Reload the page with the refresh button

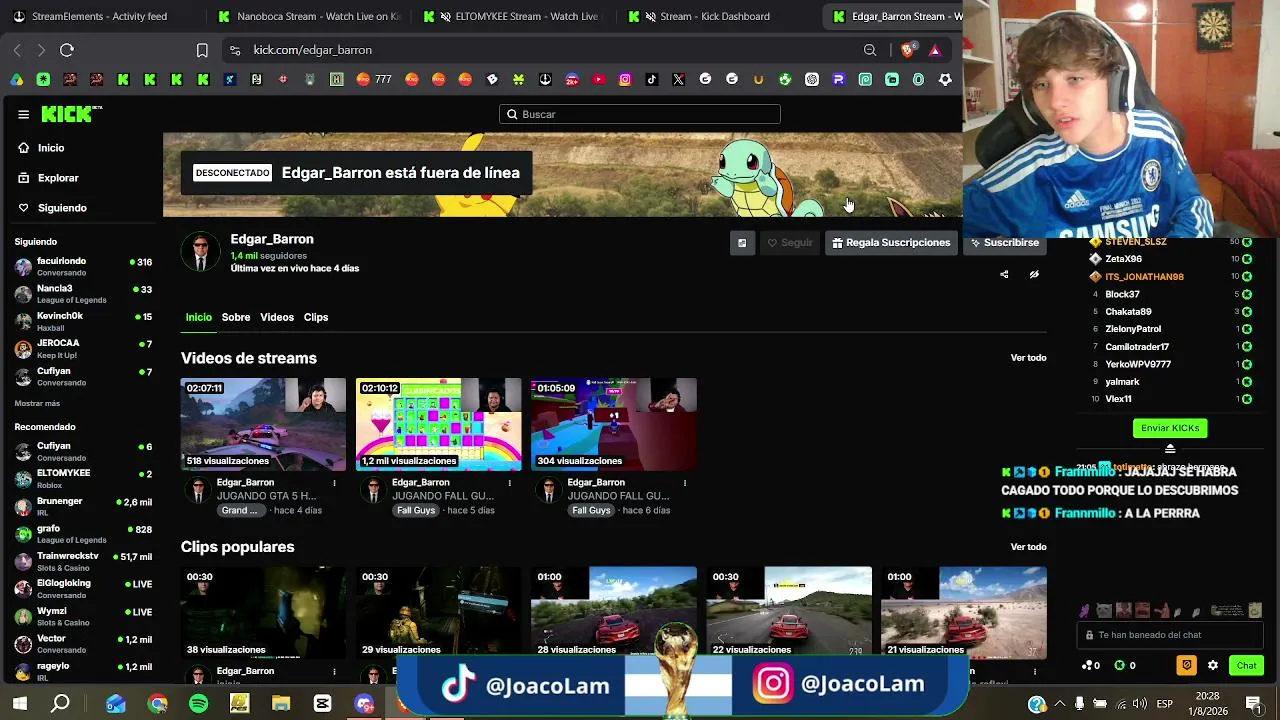coord(67,50)
